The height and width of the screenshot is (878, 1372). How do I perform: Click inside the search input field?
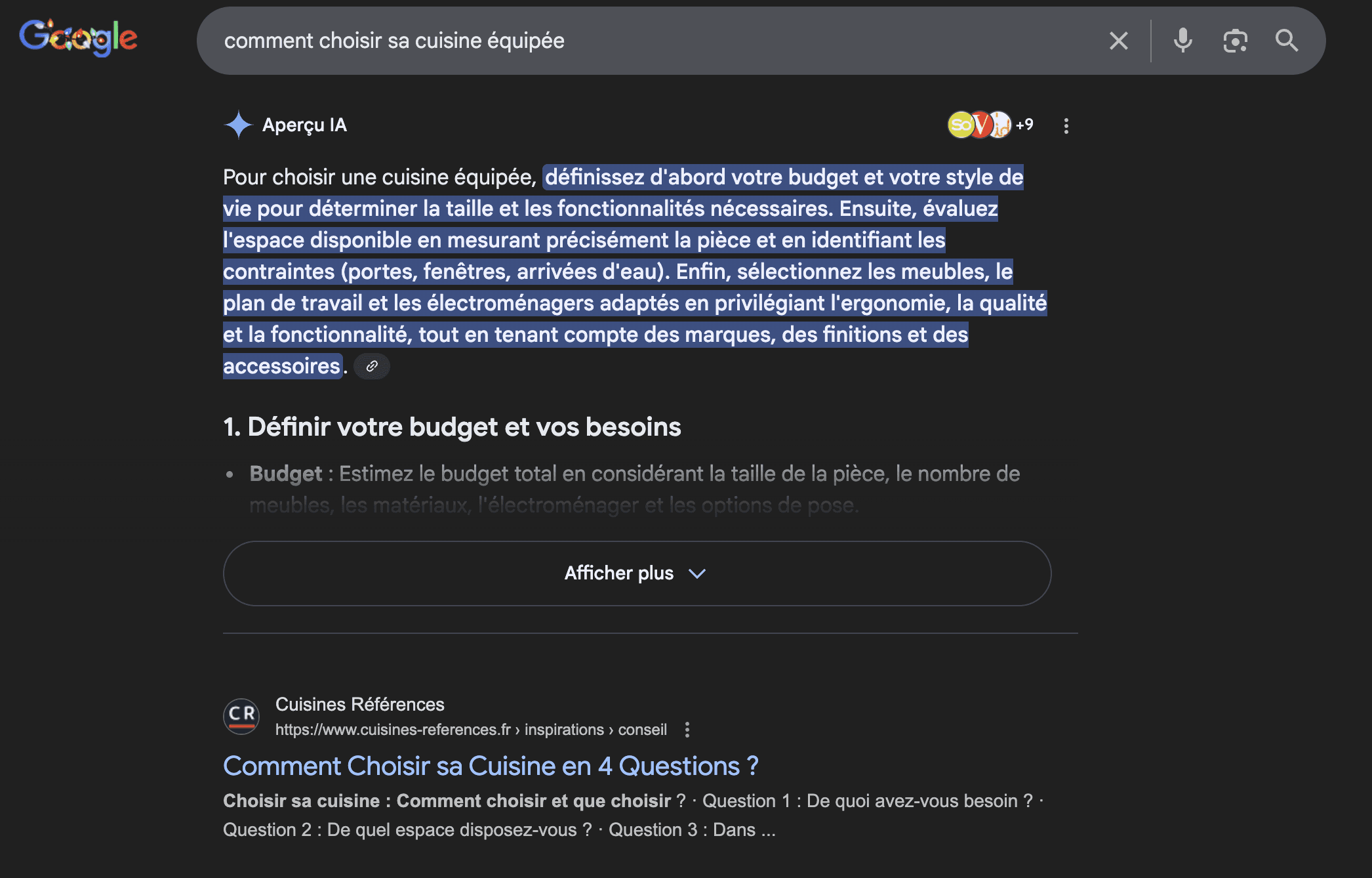click(656, 41)
